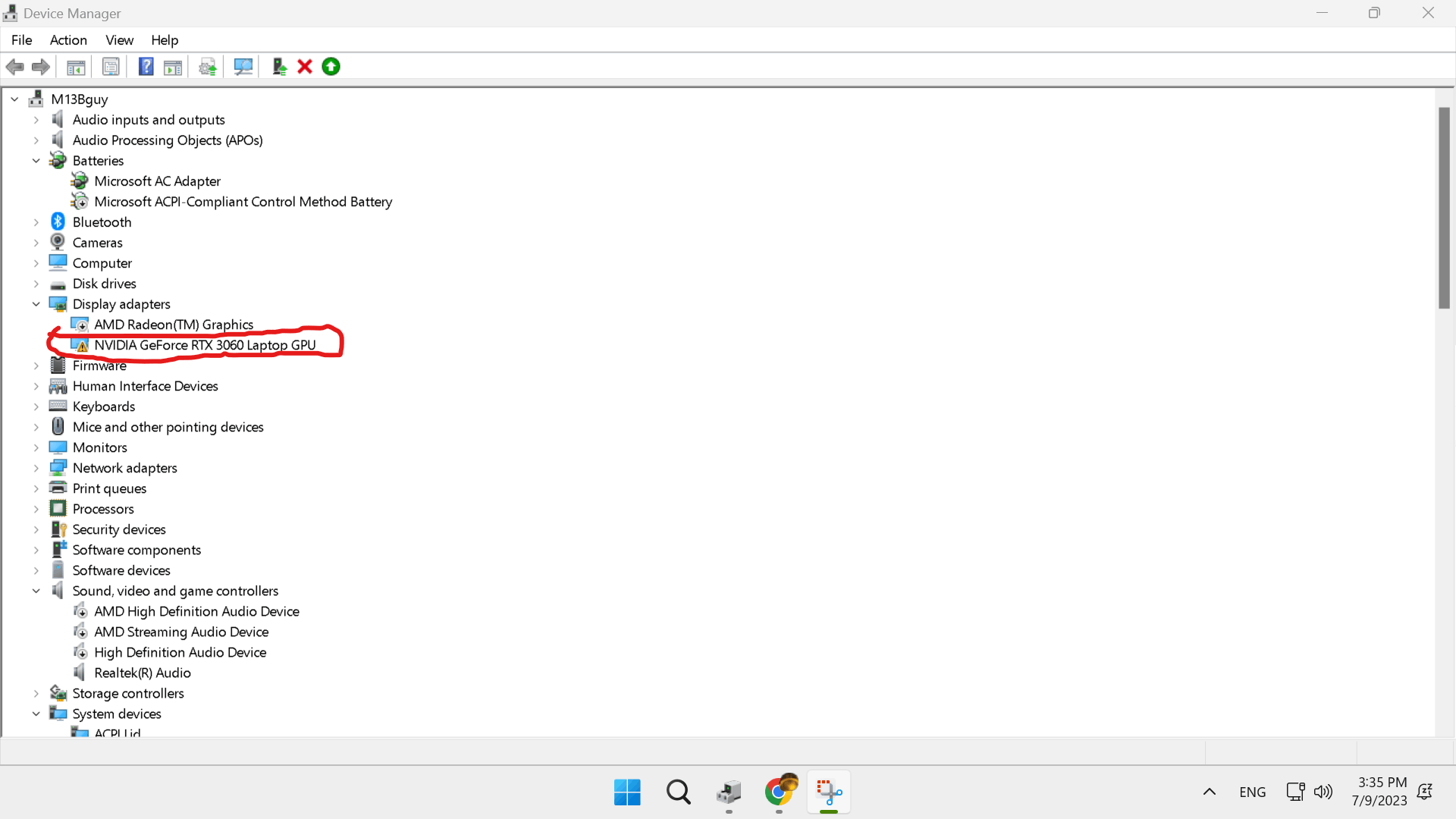The image size is (1456, 819).
Task: Open Properties from the toolbar
Action: pos(111,67)
